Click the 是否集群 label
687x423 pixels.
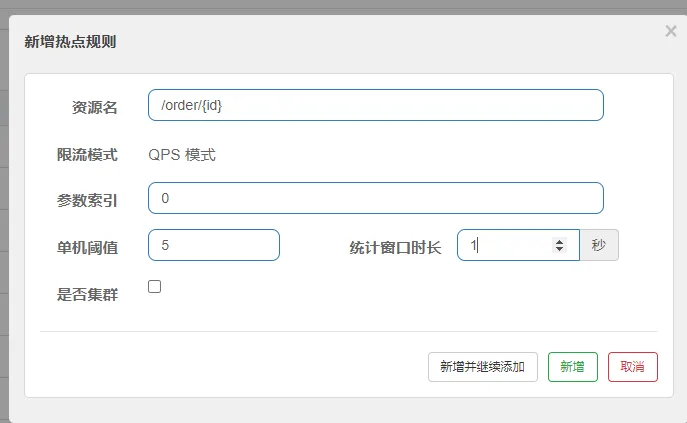point(87,295)
